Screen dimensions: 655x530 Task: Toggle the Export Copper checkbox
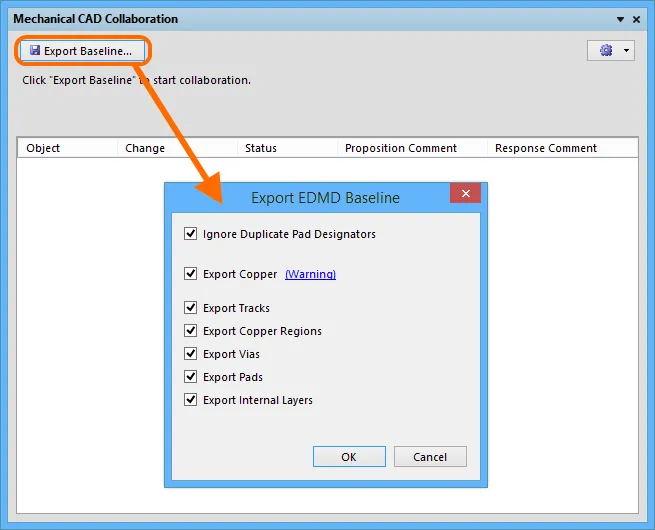click(x=190, y=274)
